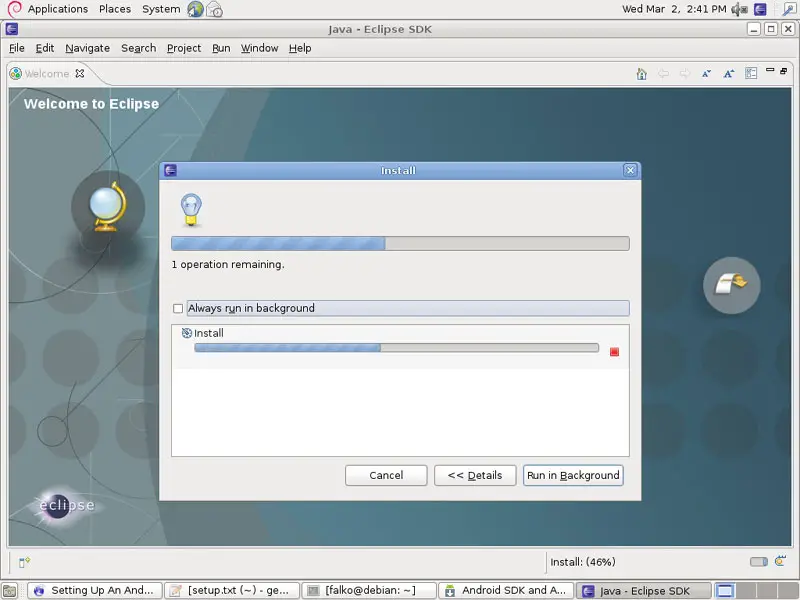Switch to falko@debian terminal taskbar window
The height and width of the screenshot is (600, 800).
click(x=369, y=591)
